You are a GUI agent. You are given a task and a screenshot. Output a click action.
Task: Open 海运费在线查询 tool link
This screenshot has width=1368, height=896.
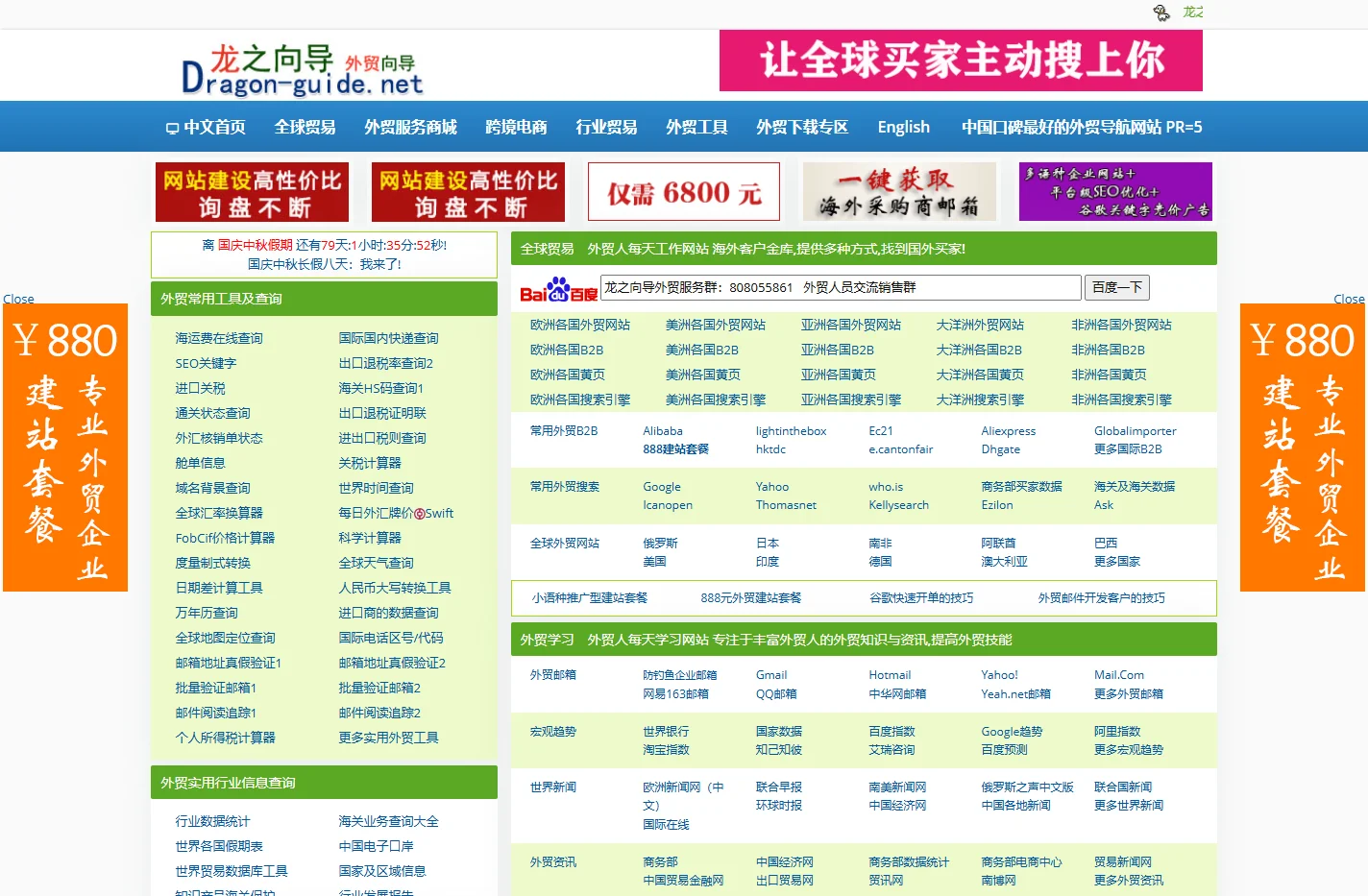(219, 338)
